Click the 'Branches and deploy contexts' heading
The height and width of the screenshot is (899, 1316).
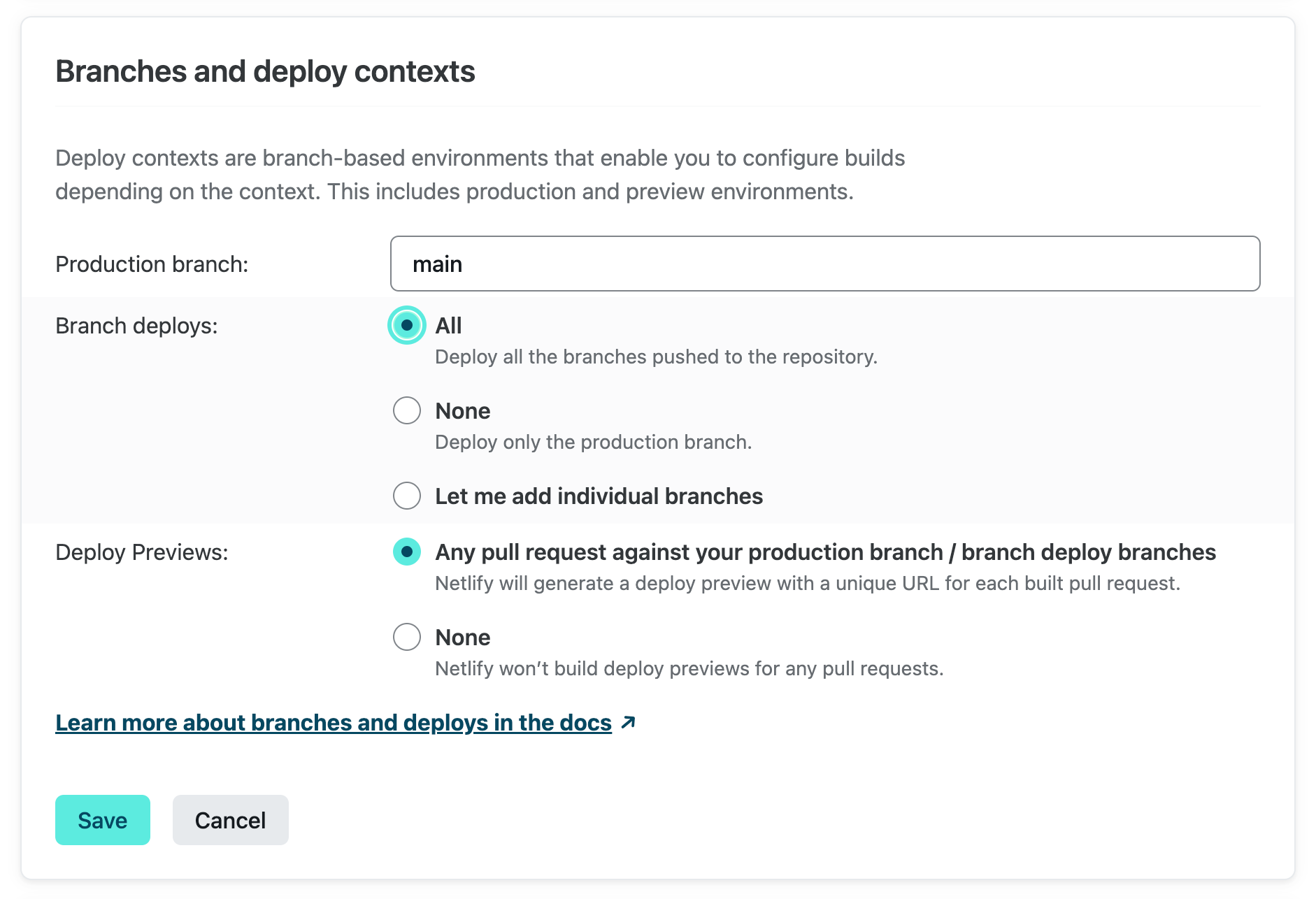click(265, 71)
